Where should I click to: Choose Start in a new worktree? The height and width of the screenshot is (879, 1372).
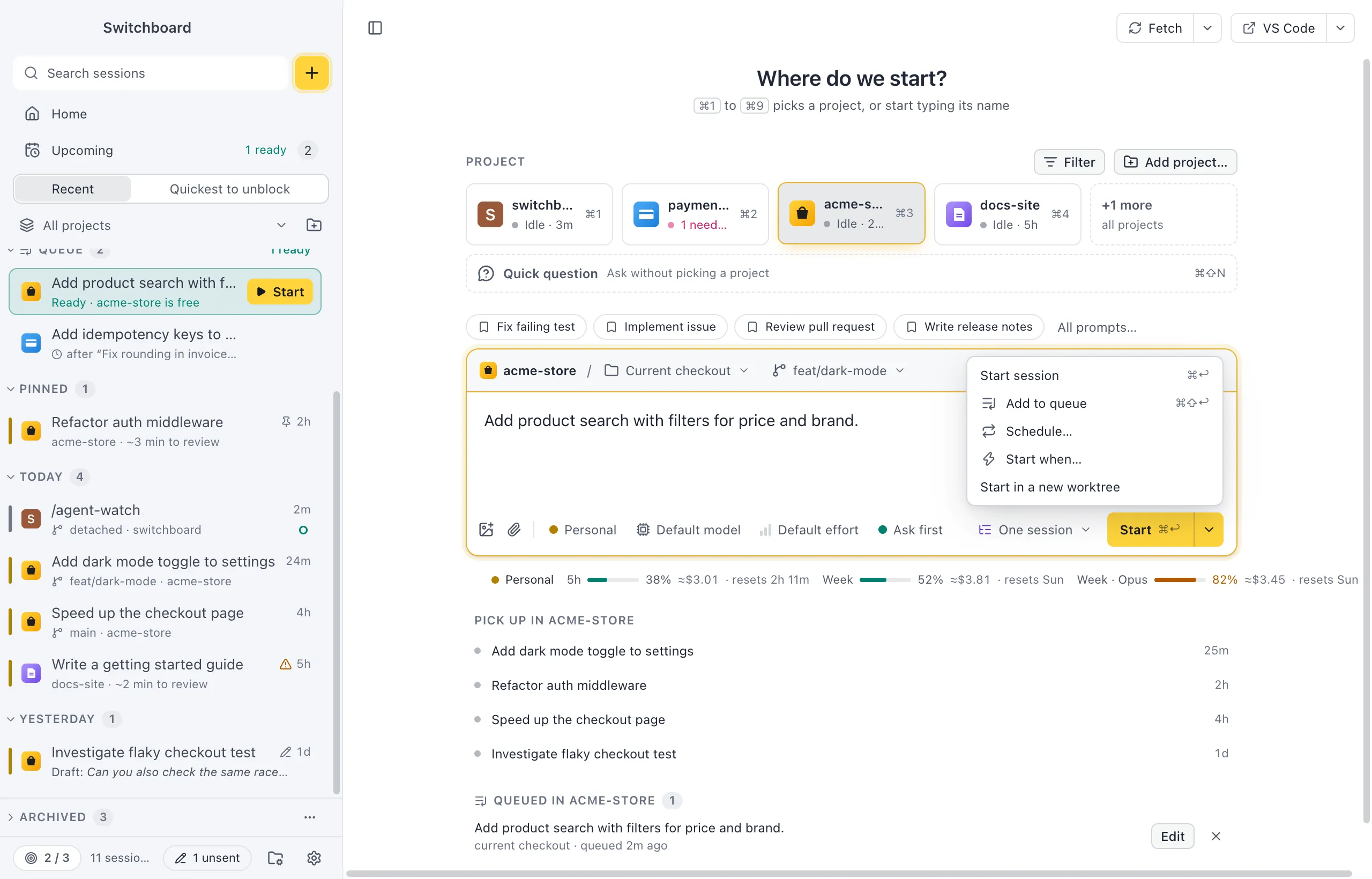coord(1094,487)
